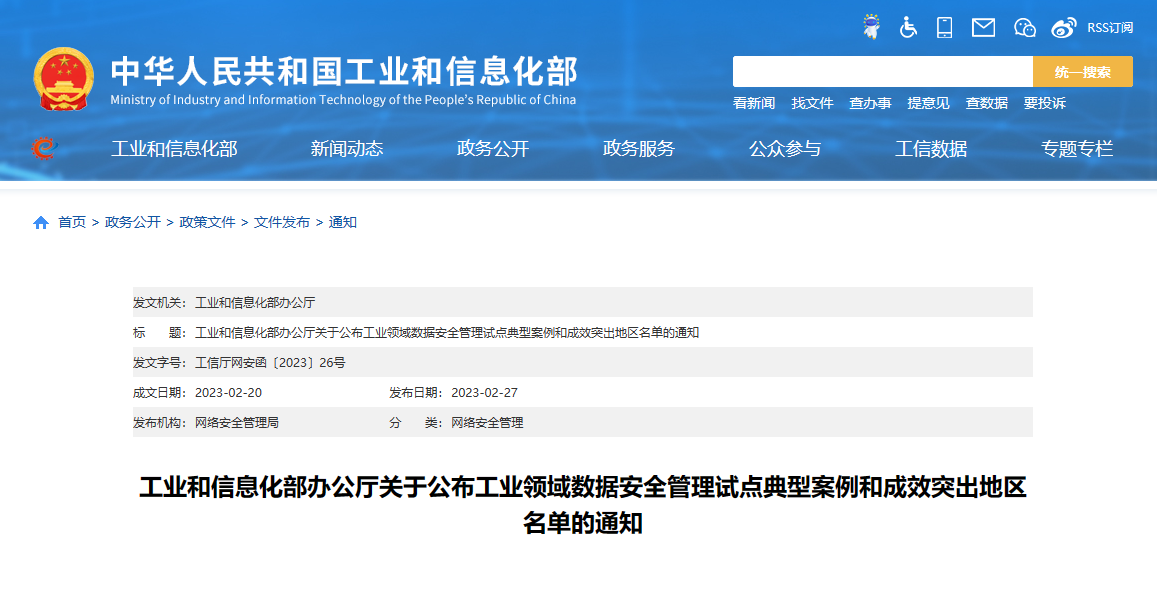Focus the site search input field

(x=883, y=72)
